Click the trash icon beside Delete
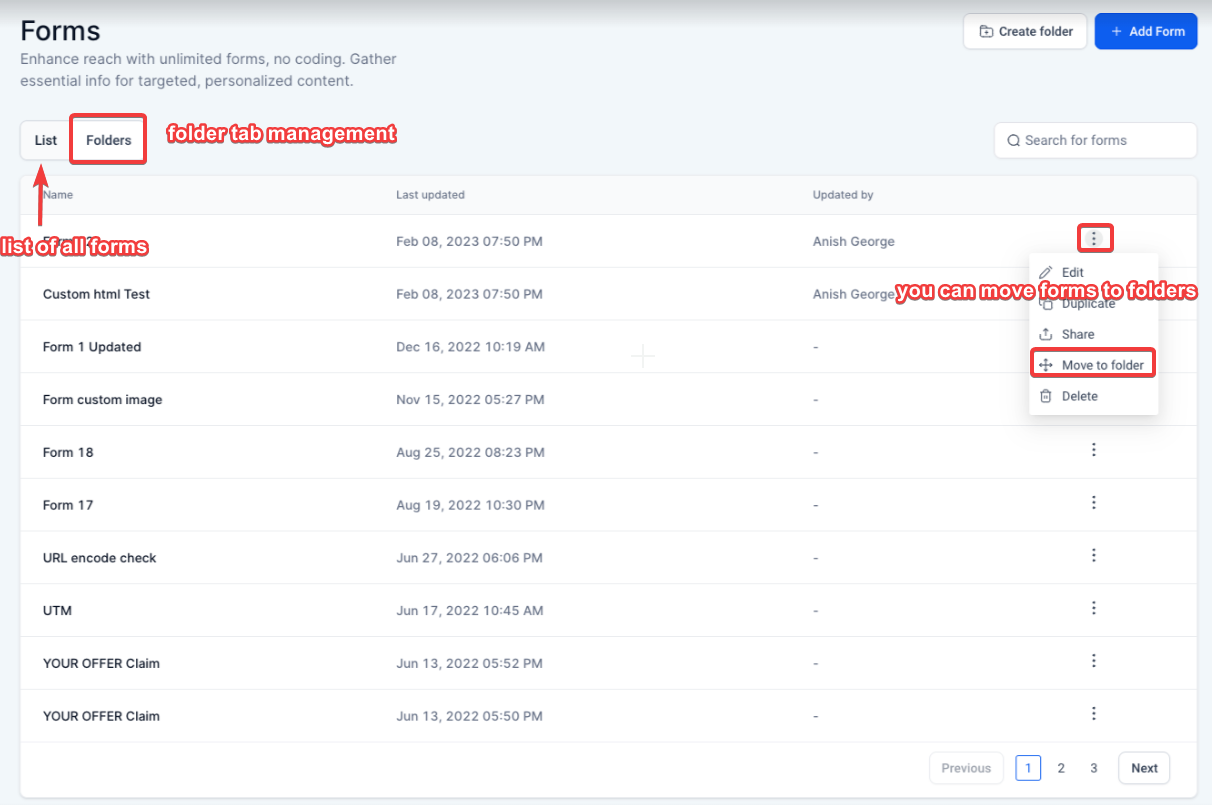Image resolution: width=1212 pixels, height=805 pixels. coord(1046,397)
